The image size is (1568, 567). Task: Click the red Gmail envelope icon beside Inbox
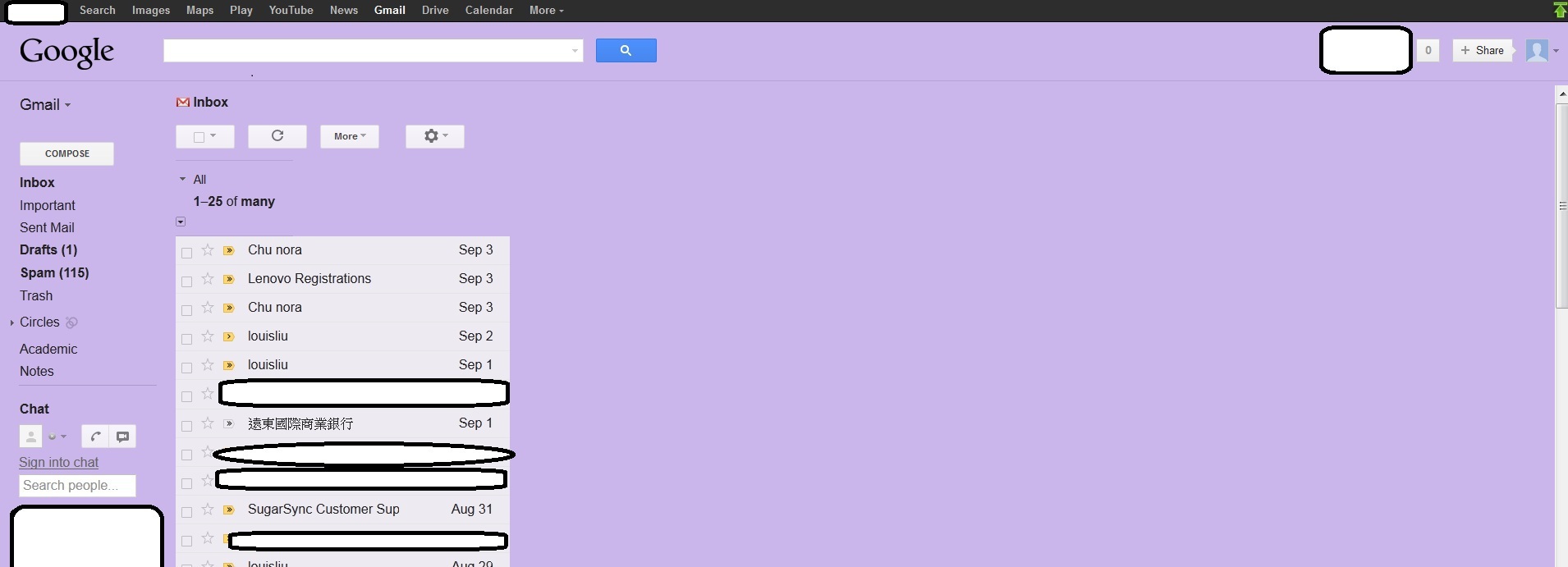point(183,103)
